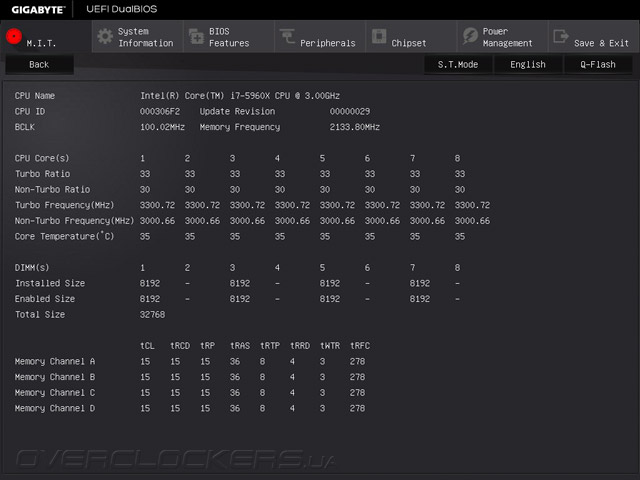The image size is (640, 480).
Task: Go to the Peripherals tab
Action: pos(320,37)
